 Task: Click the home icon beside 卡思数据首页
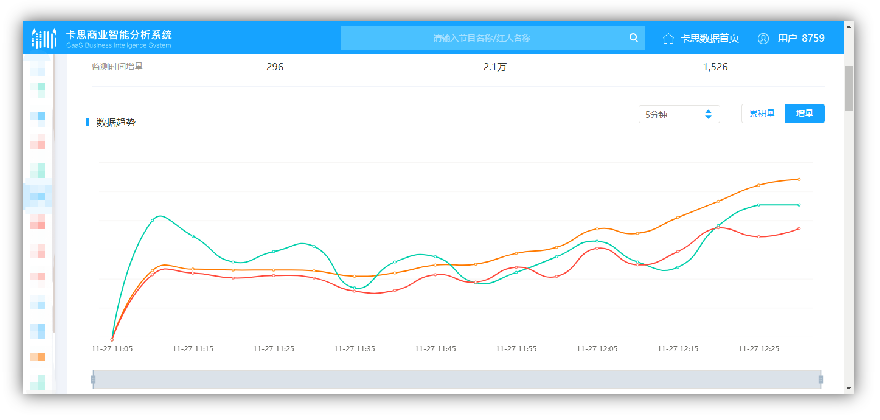(x=668, y=39)
